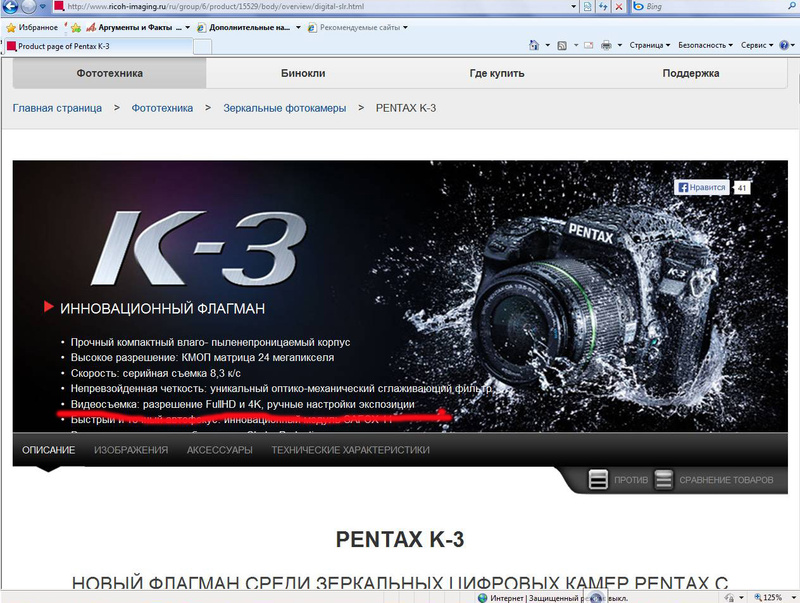Refresh the page with the reload icon
The height and width of the screenshot is (603, 800).
point(604,7)
